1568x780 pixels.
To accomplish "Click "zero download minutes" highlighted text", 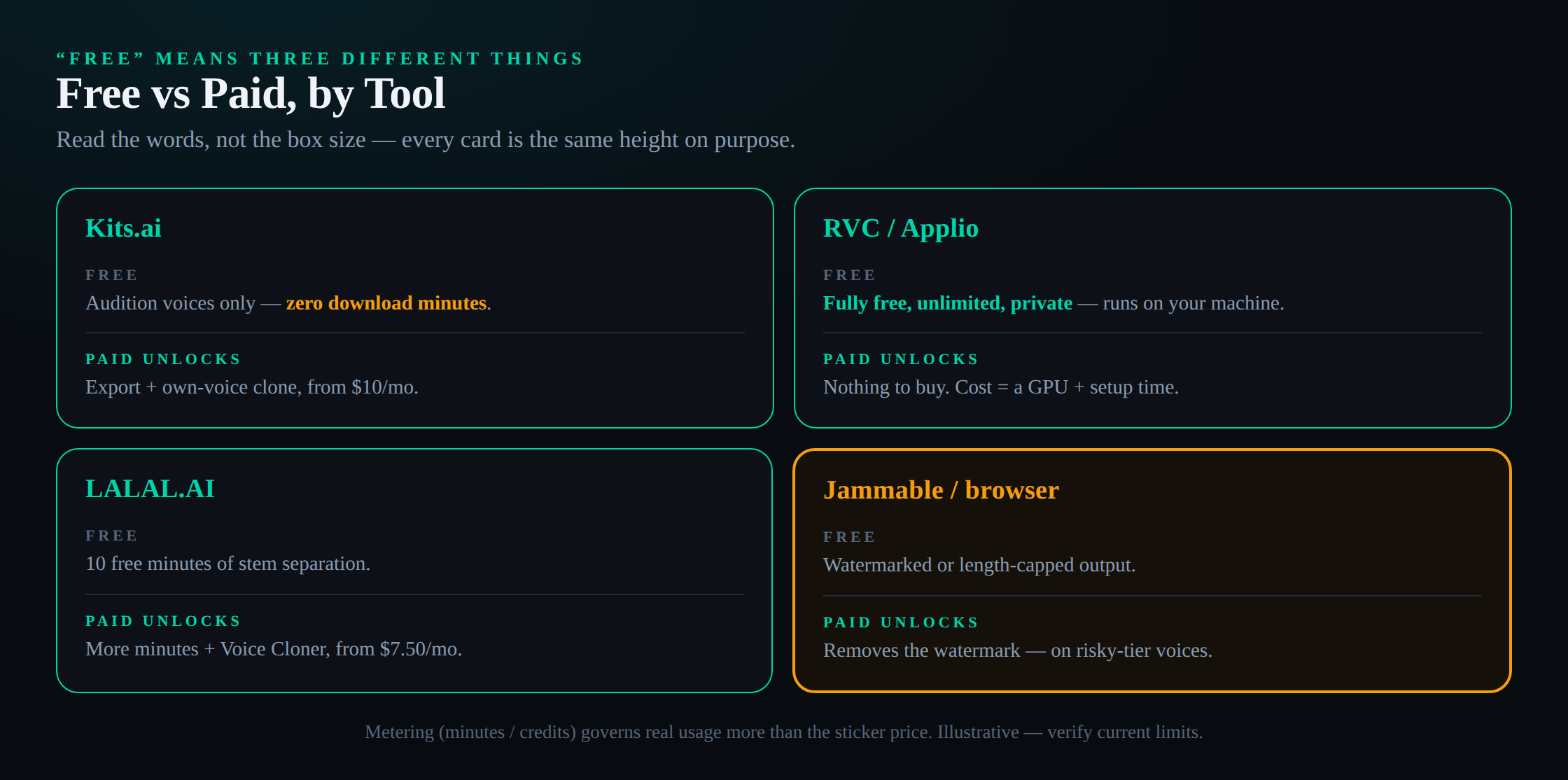I will (x=386, y=303).
